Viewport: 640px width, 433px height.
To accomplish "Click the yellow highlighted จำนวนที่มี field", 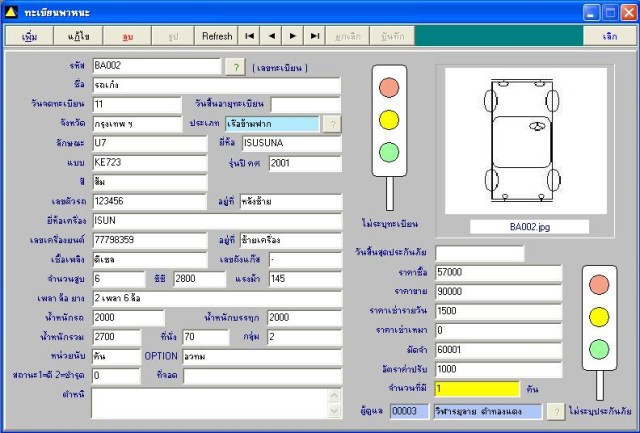I will [x=477, y=388].
